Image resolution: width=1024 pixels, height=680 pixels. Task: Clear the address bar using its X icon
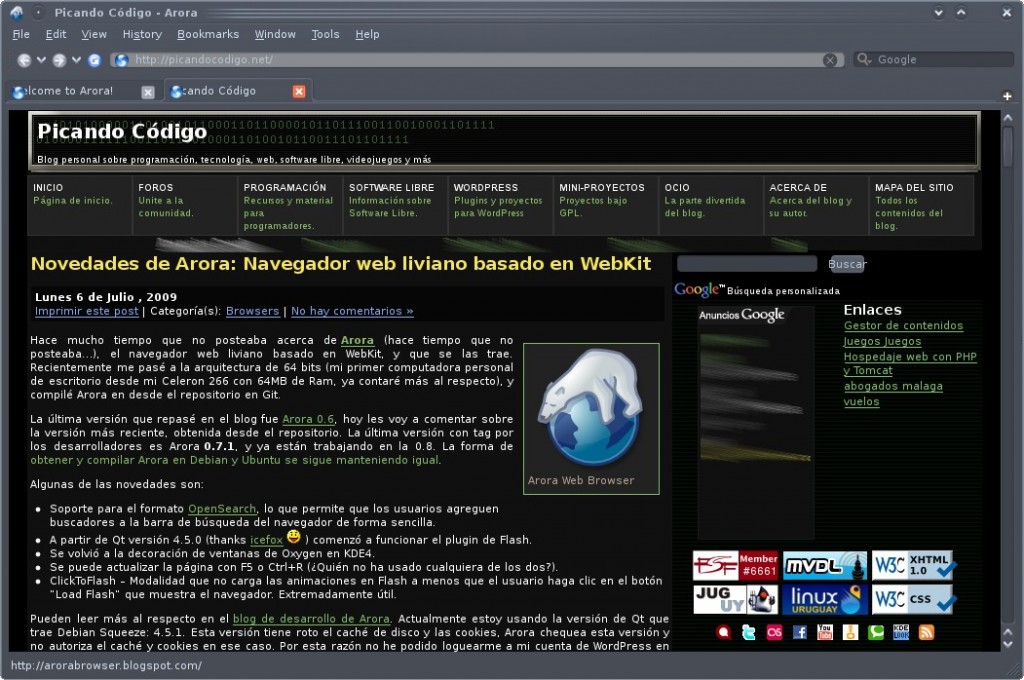(x=830, y=59)
